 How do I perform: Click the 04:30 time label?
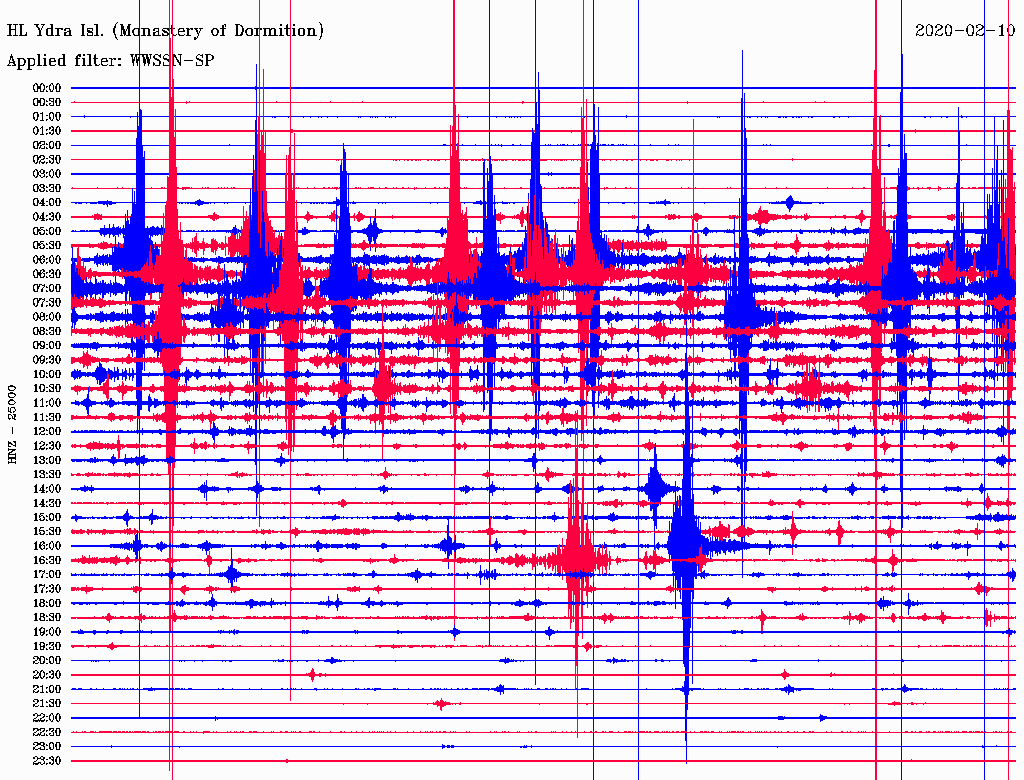click(x=47, y=217)
